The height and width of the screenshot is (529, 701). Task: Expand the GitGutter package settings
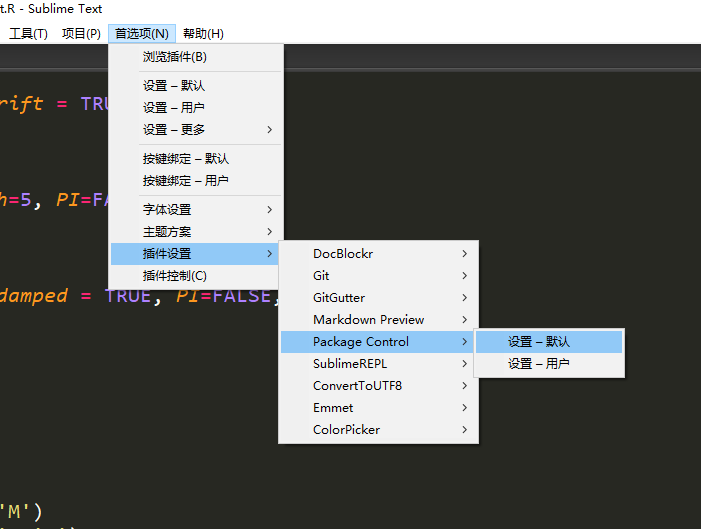point(379,297)
